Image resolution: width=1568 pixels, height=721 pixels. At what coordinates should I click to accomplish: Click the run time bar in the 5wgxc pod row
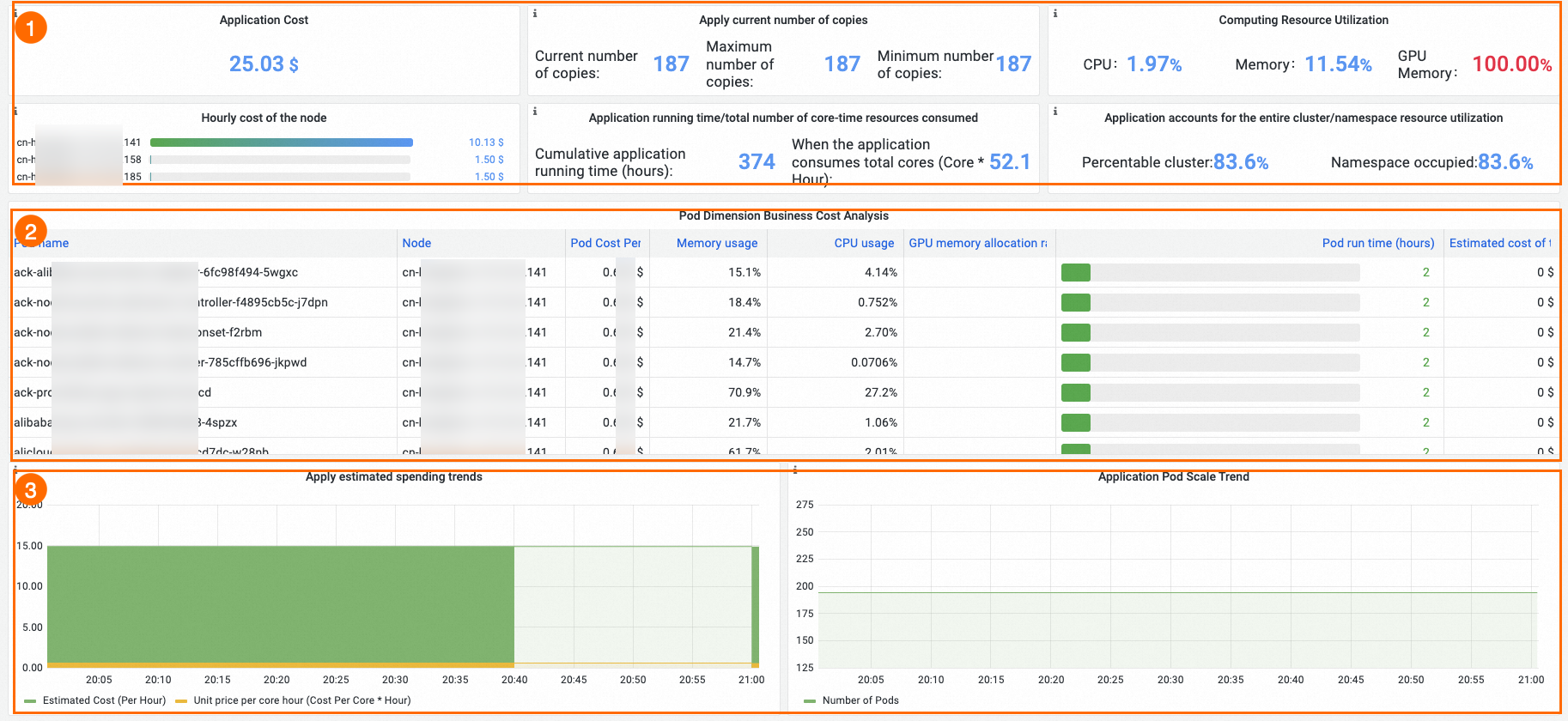1211,272
